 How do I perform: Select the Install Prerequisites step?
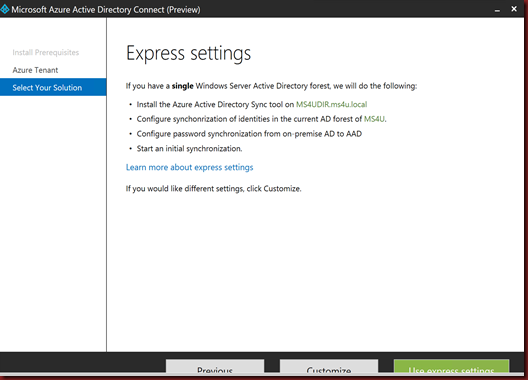[x=46, y=53]
